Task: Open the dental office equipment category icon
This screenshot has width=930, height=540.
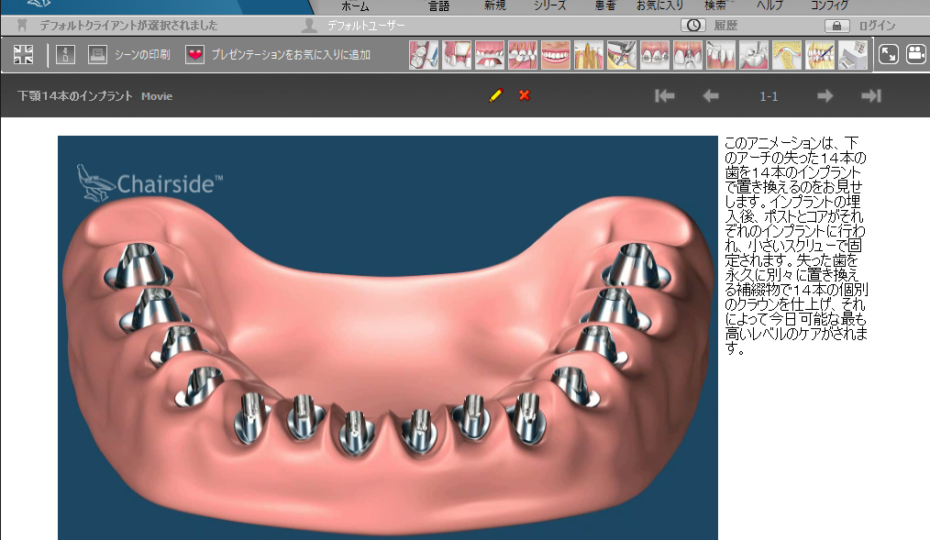Action: pos(853,55)
